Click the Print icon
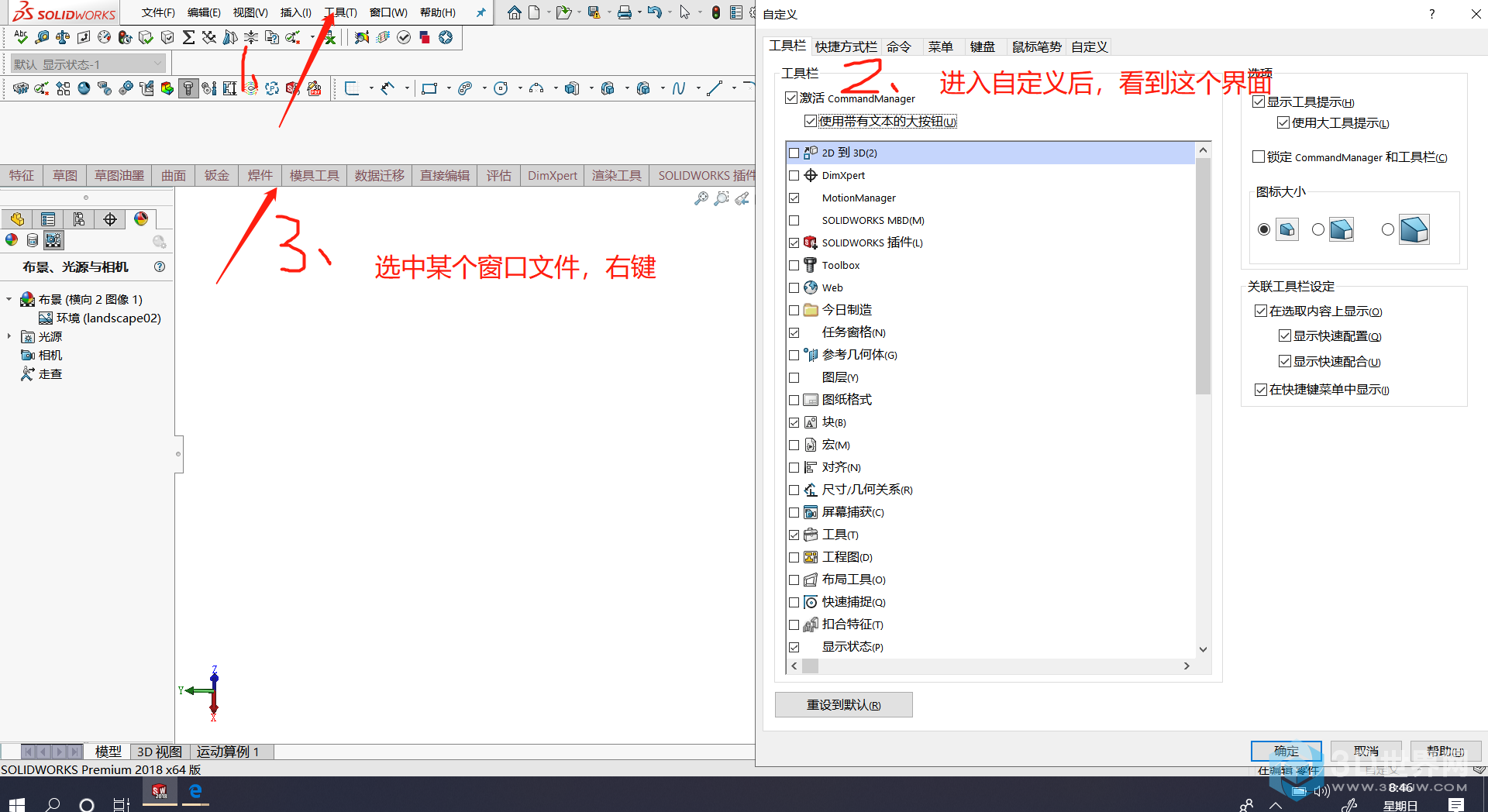Viewport: 1488px width, 812px height. tap(625, 12)
